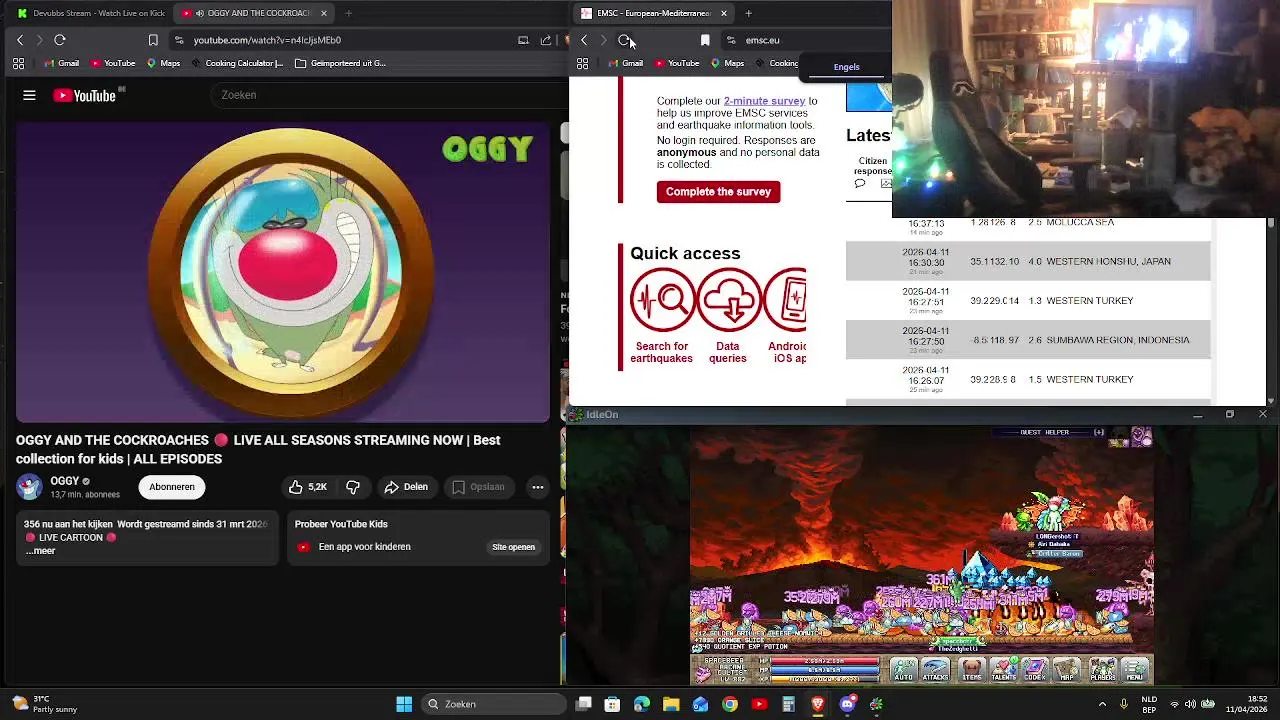Image resolution: width=1280 pixels, height=720 pixels.
Task: Click the Oggy video player
Action: tap(283, 273)
